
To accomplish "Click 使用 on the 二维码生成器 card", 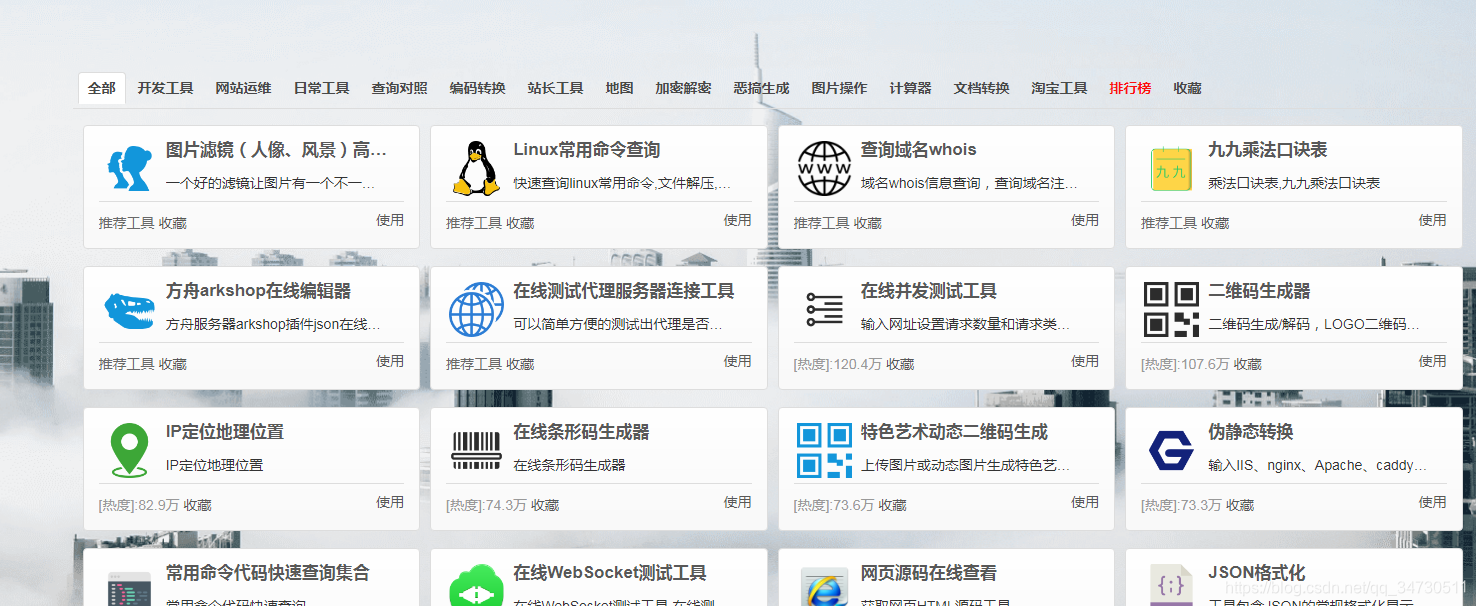I will [x=1433, y=361].
